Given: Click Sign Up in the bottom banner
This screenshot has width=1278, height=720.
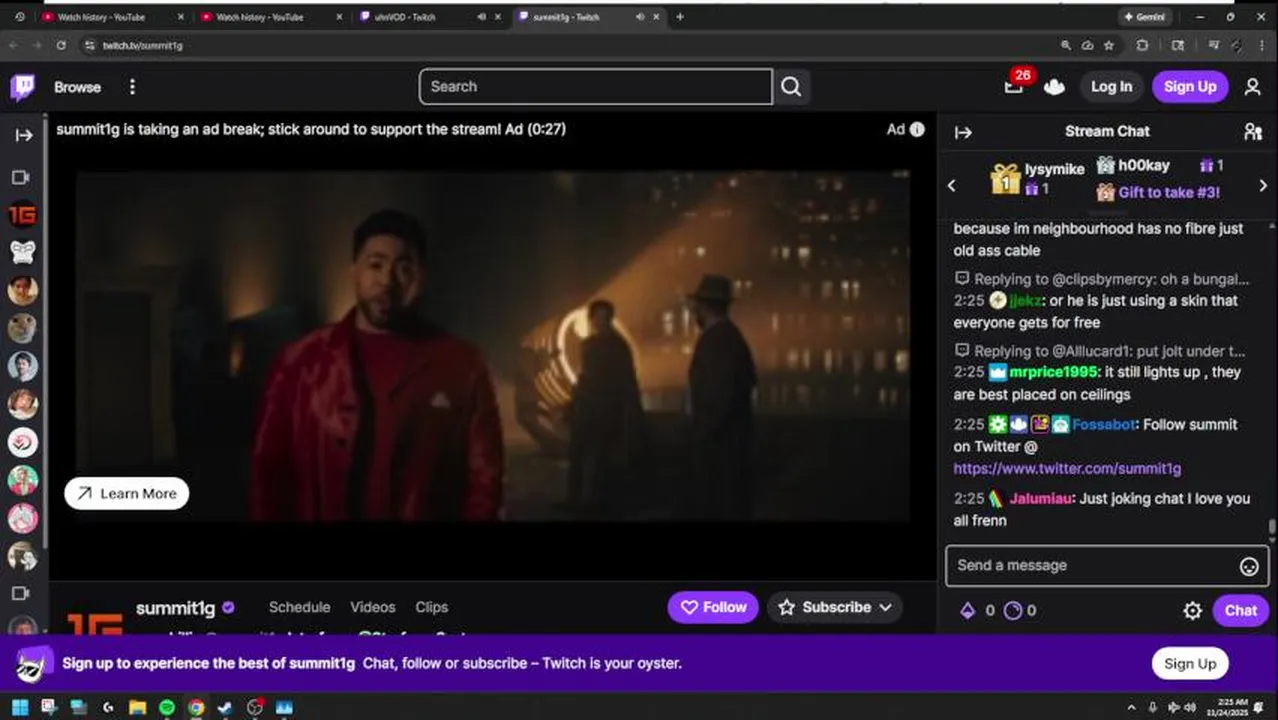Looking at the screenshot, I should coord(1190,663).
